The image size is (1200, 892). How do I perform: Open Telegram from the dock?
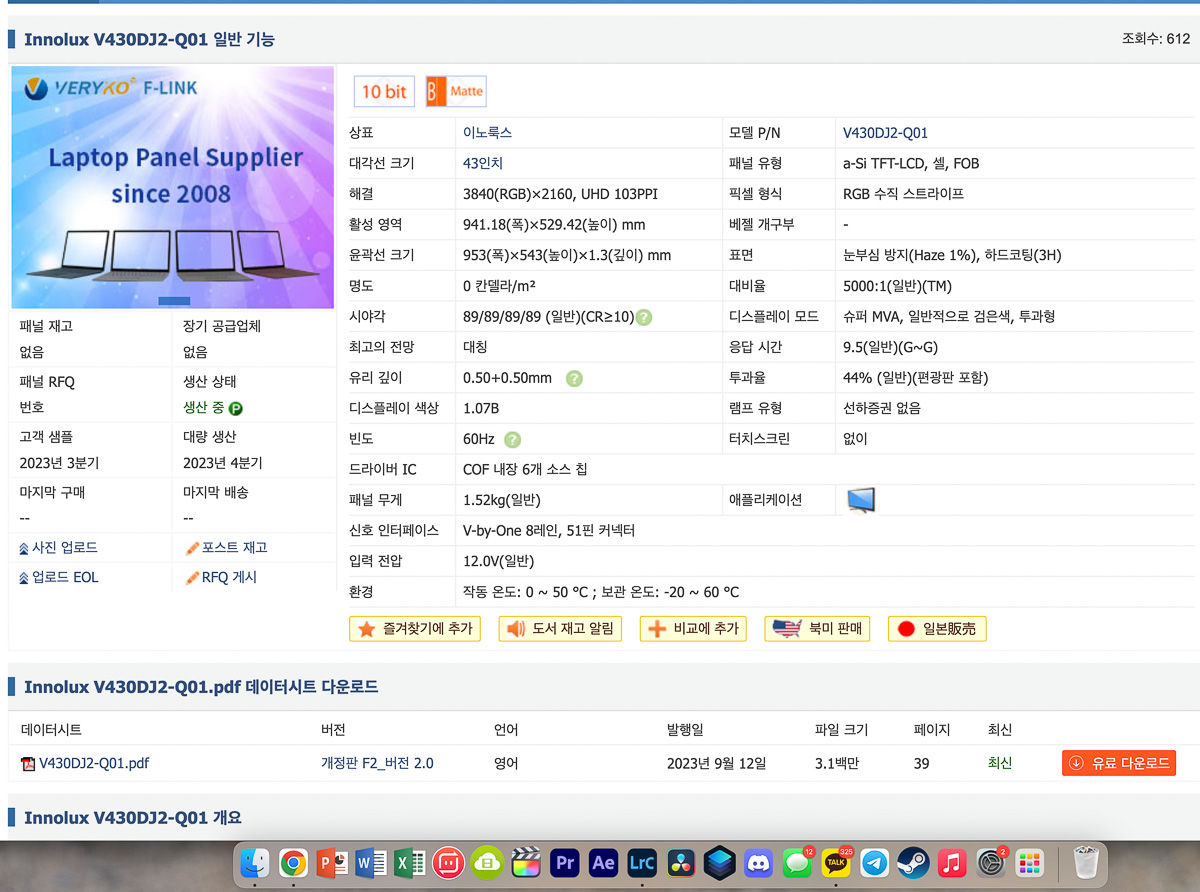(x=874, y=861)
